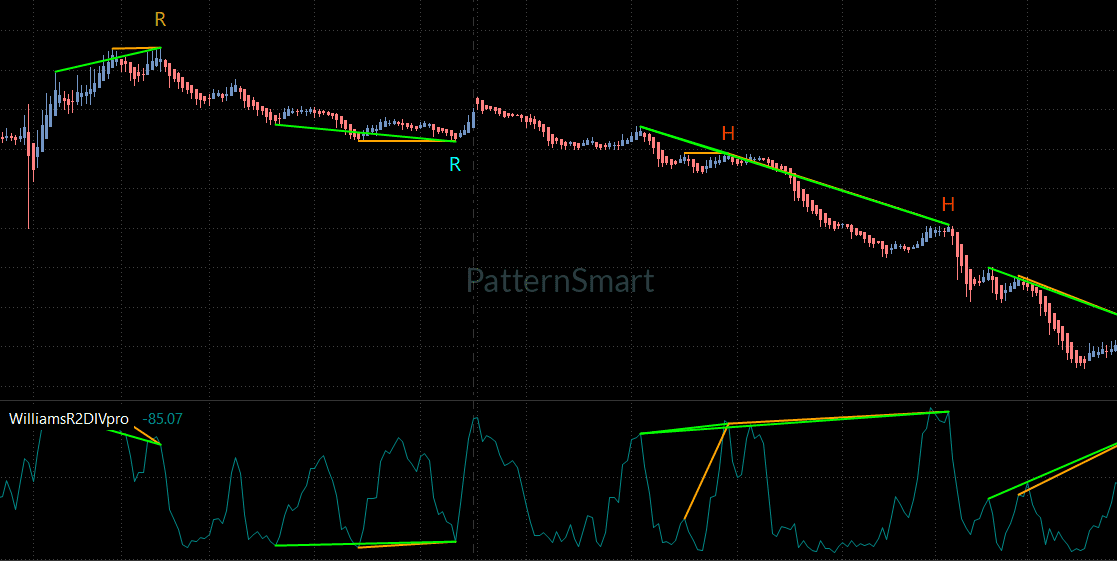Select the green trendline just above the cyan R
This screenshot has height=561, width=1117.
365,133
